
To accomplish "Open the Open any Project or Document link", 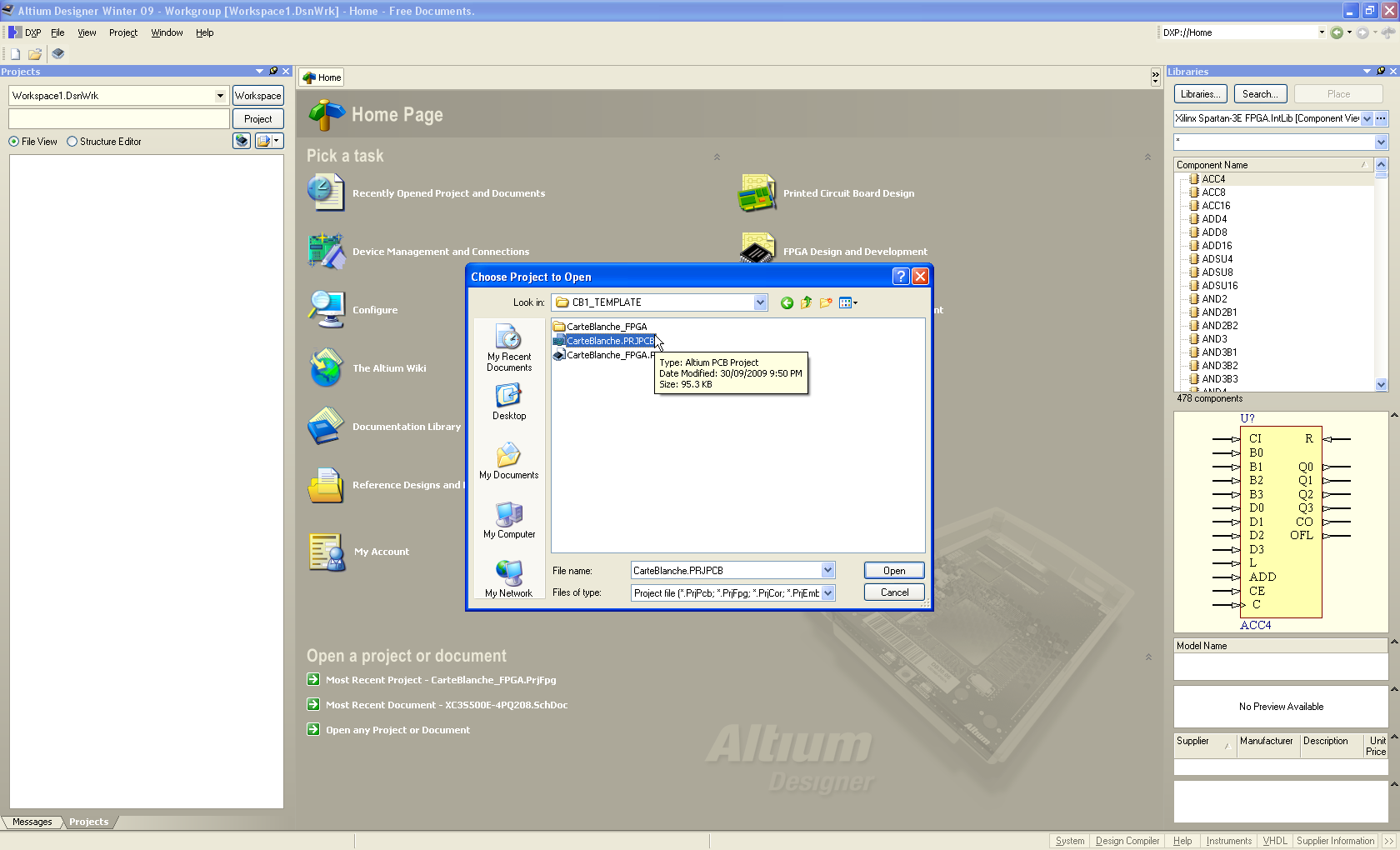I will [x=397, y=730].
